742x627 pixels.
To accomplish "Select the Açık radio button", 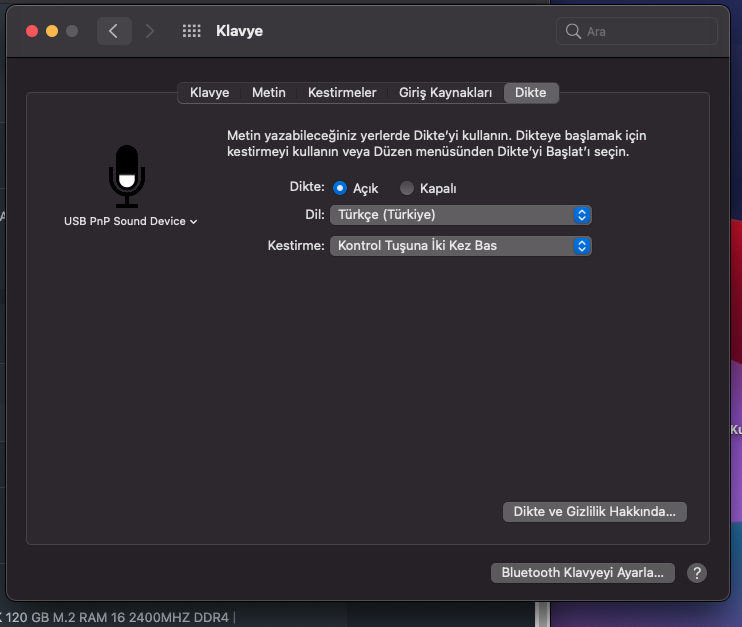I will [340, 188].
